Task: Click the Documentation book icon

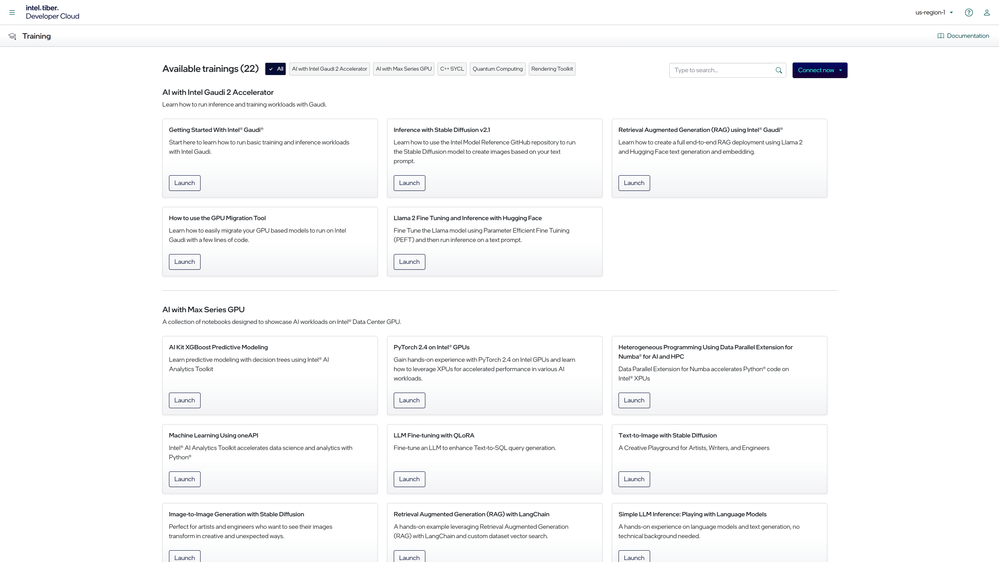Action: tap(940, 36)
